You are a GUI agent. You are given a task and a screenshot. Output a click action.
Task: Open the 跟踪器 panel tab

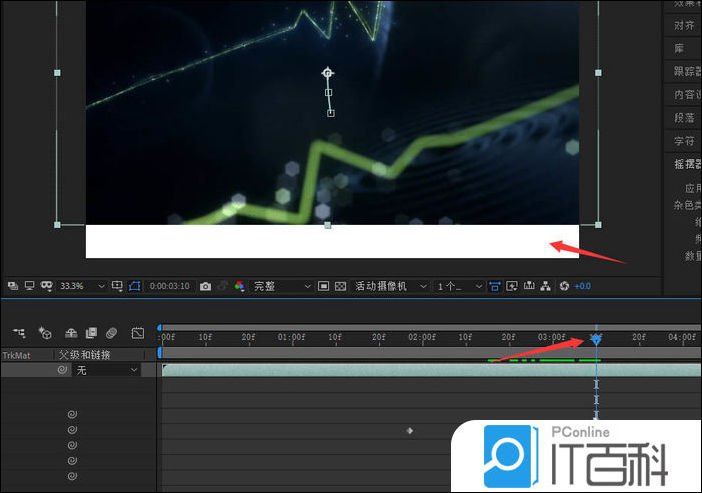(687, 71)
